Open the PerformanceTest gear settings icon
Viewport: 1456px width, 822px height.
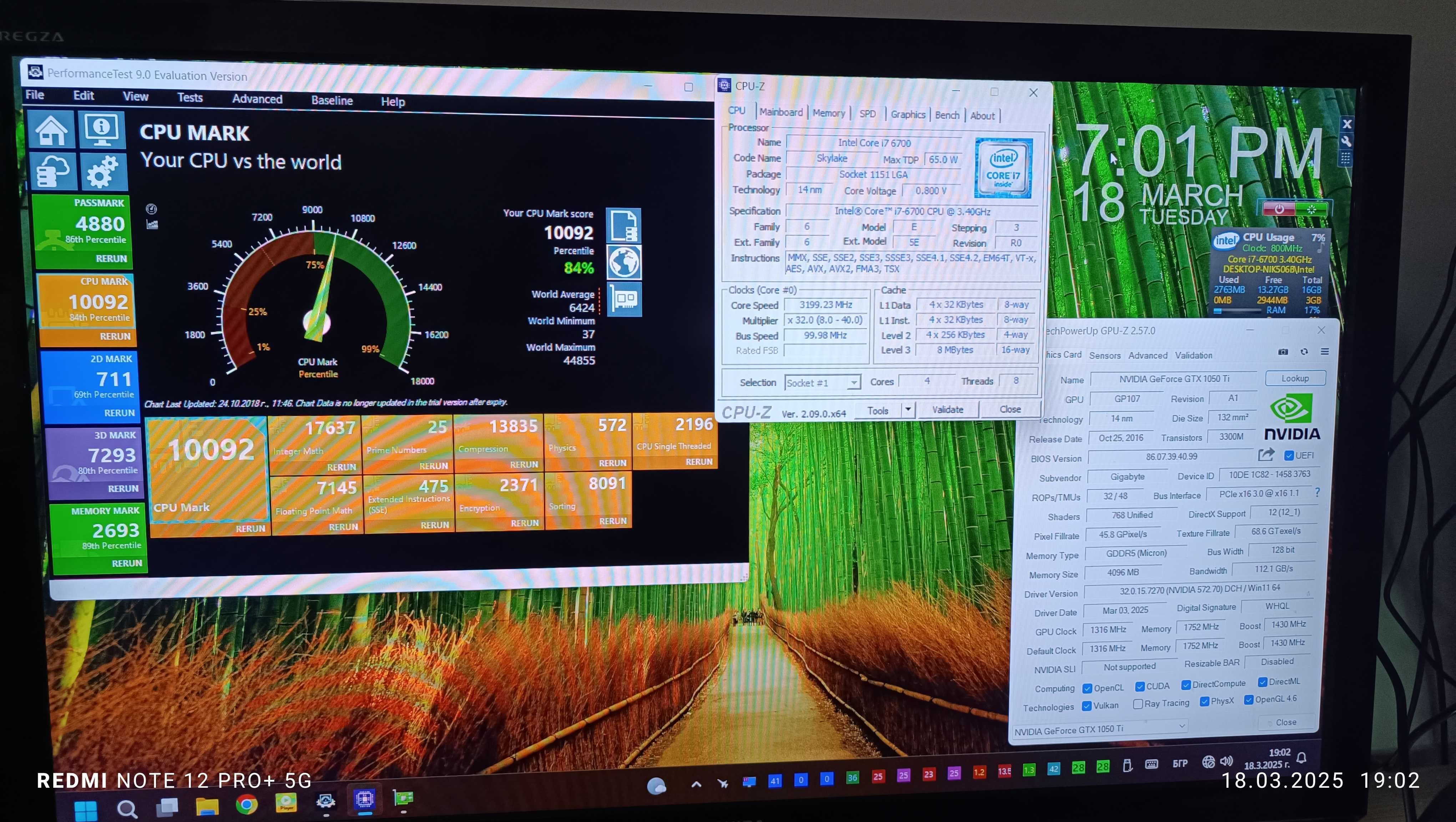click(x=103, y=172)
